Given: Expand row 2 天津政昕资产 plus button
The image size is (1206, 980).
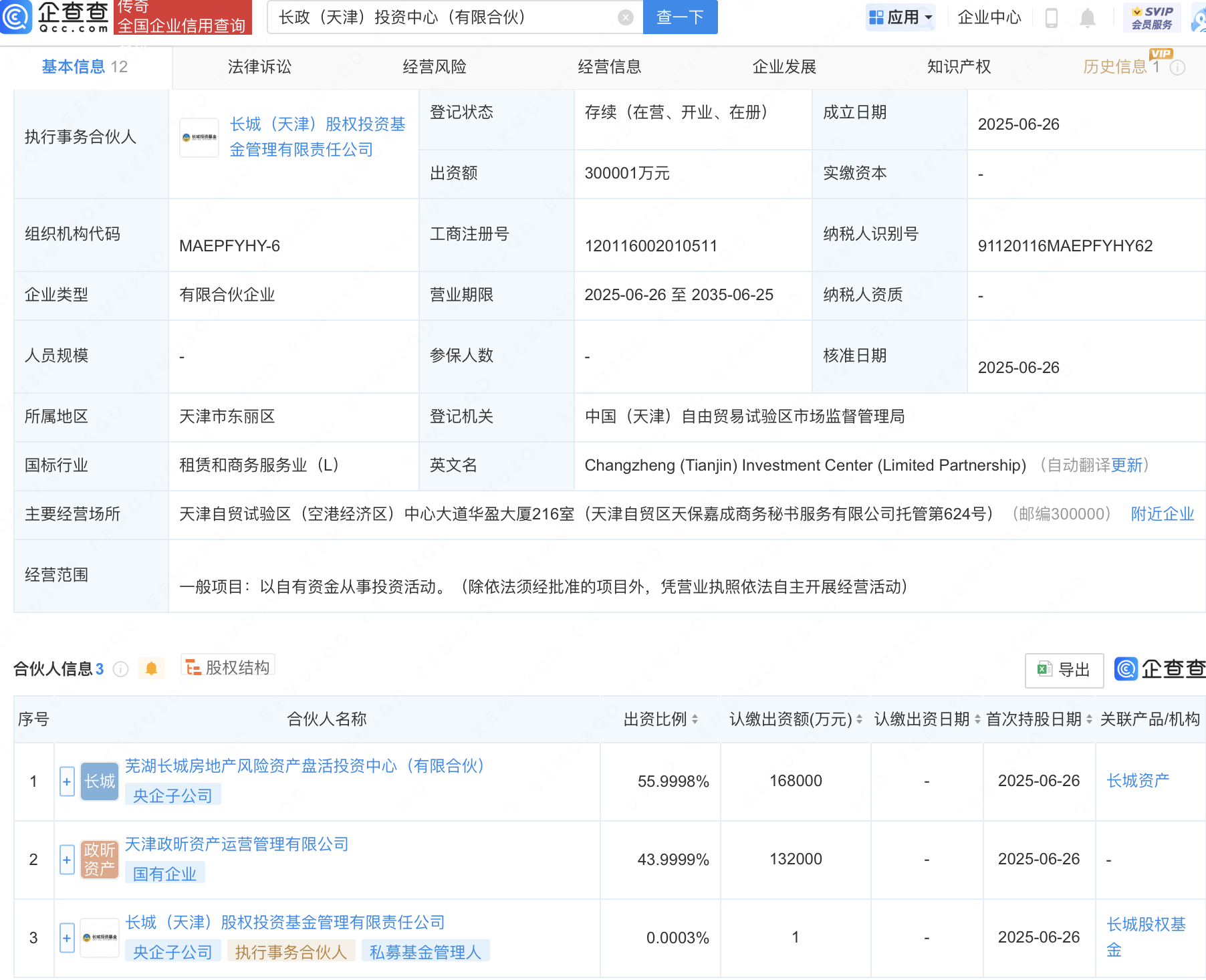Looking at the screenshot, I should coord(67,860).
